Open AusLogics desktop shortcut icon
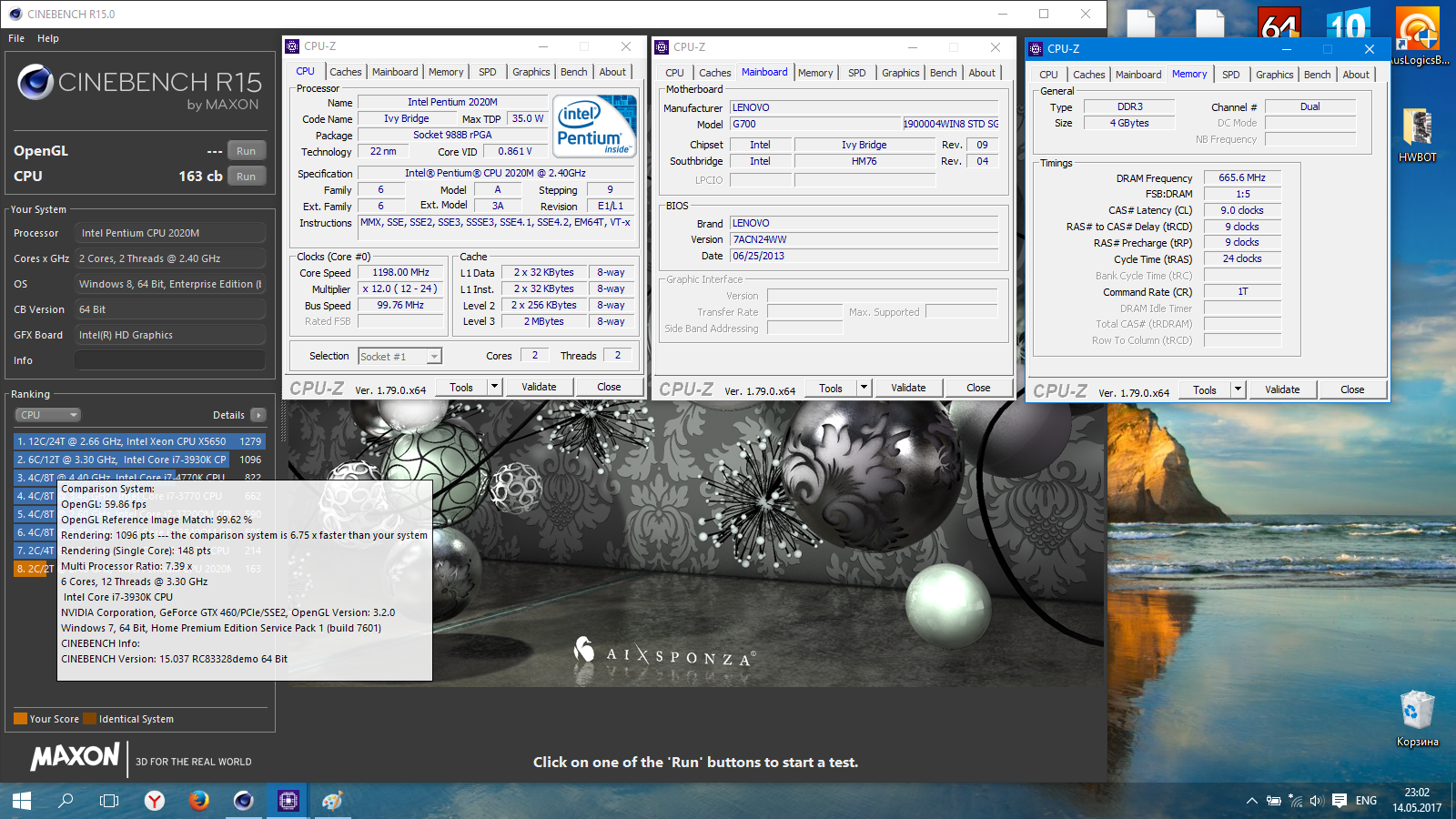This screenshot has height=819, width=1456. click(1418, 36)
